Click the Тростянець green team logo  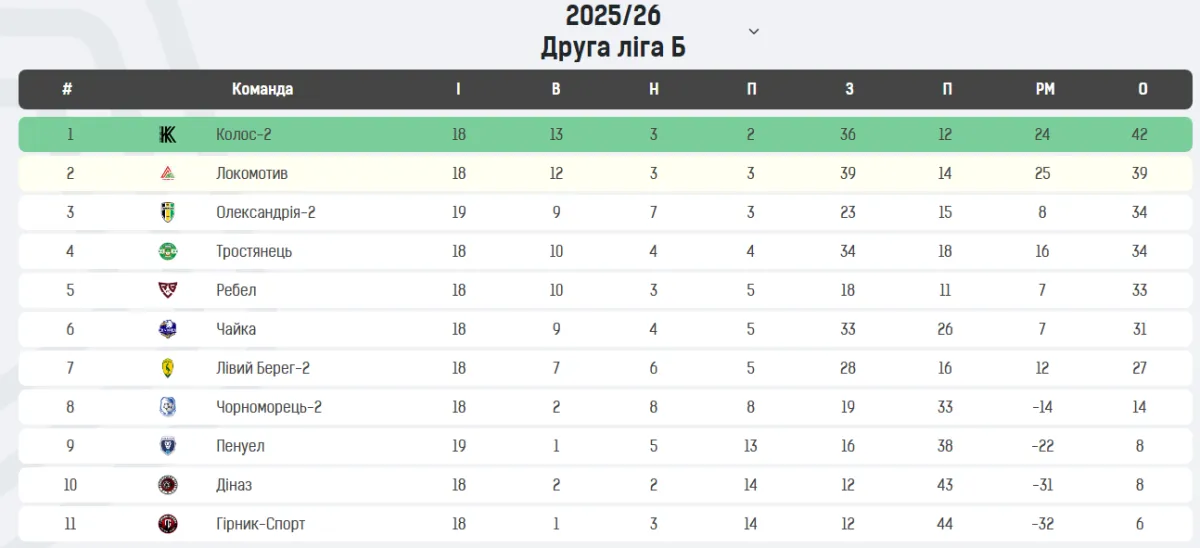[x=168, y=251]
